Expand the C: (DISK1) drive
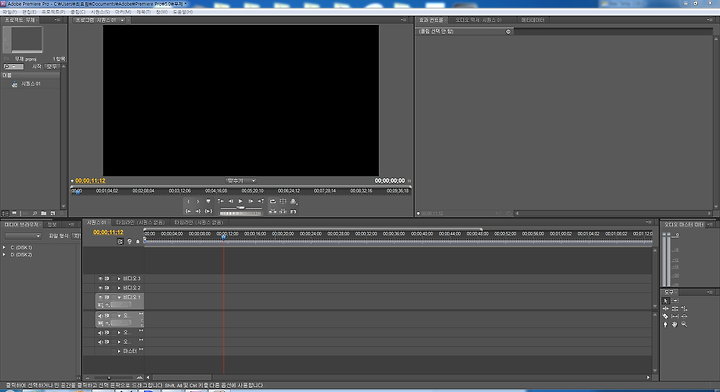 [4, 247]
